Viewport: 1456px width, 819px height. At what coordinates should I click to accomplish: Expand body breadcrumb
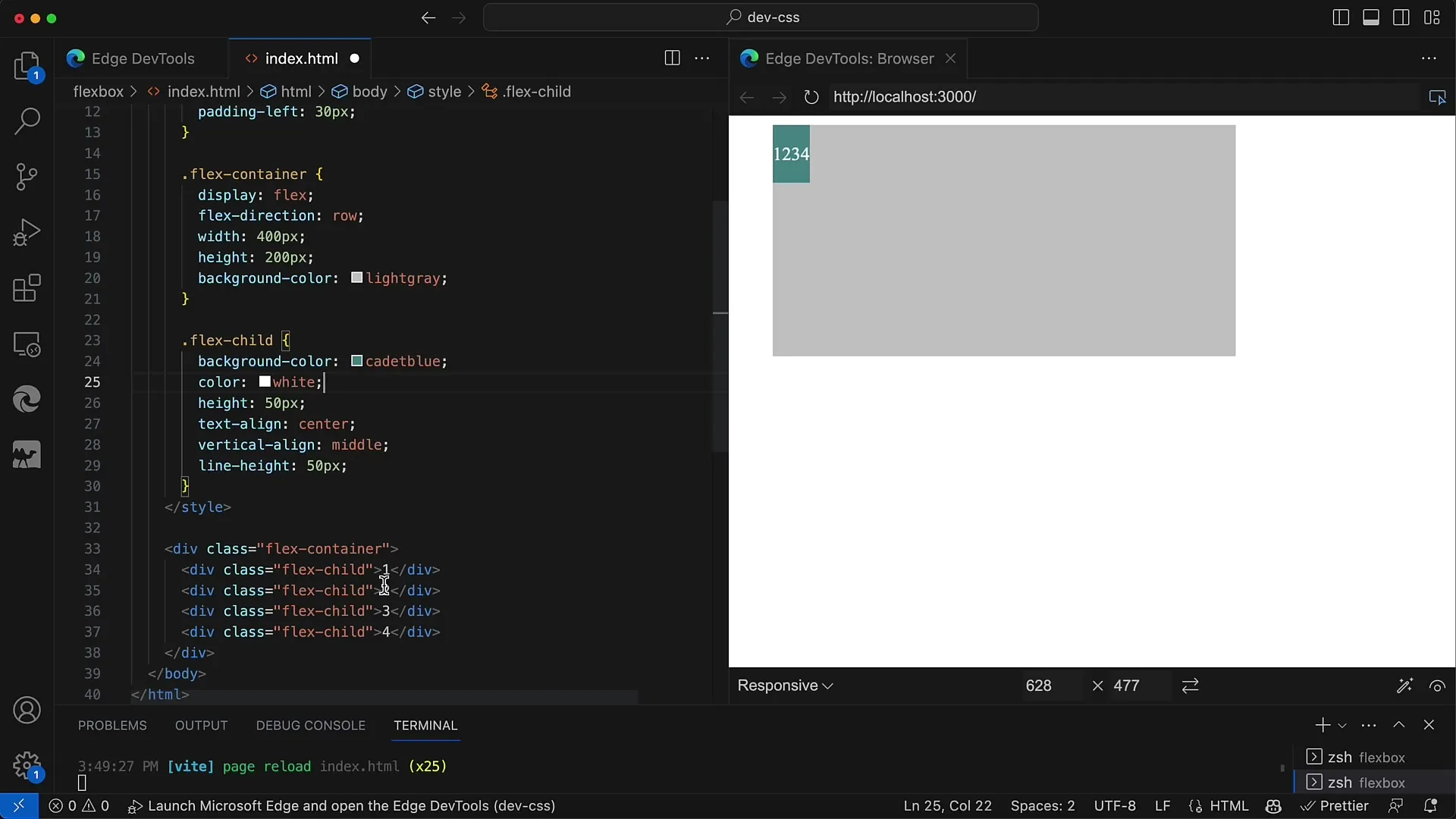(359, 92)
